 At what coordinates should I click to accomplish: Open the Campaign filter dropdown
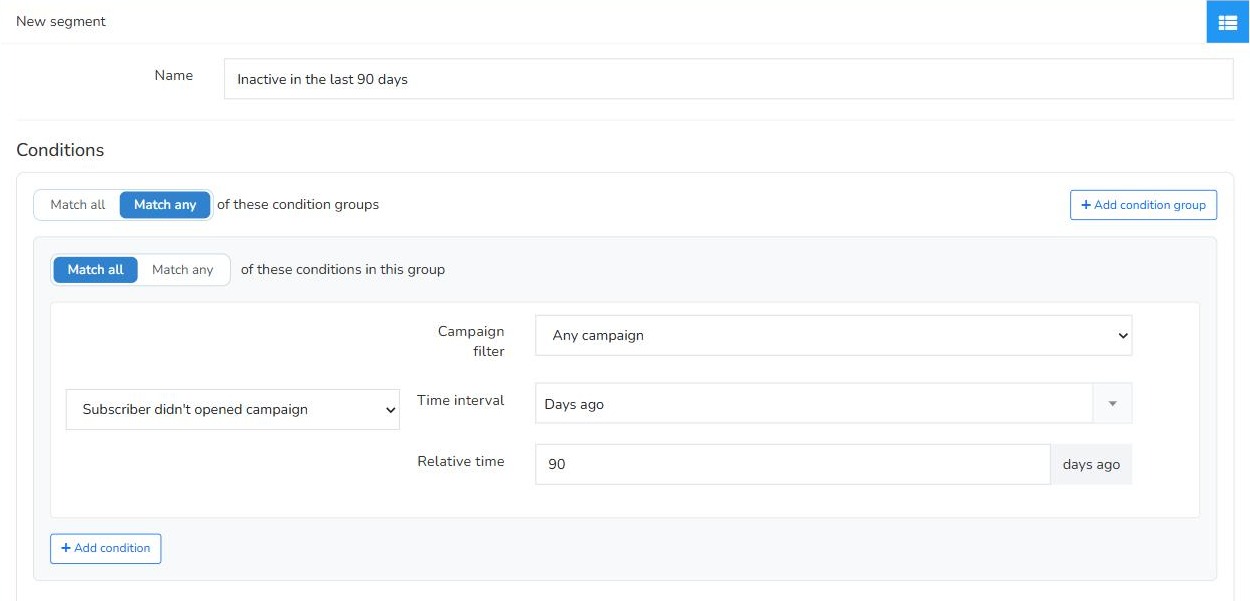(x=833, y=336)
